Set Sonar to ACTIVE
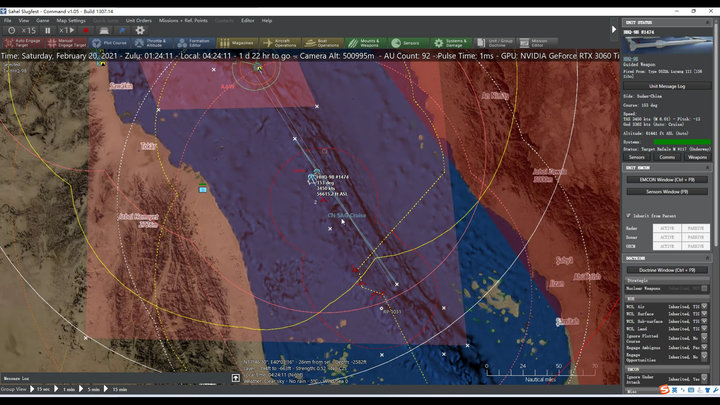 pyautogui.click(x=667, y=237)
